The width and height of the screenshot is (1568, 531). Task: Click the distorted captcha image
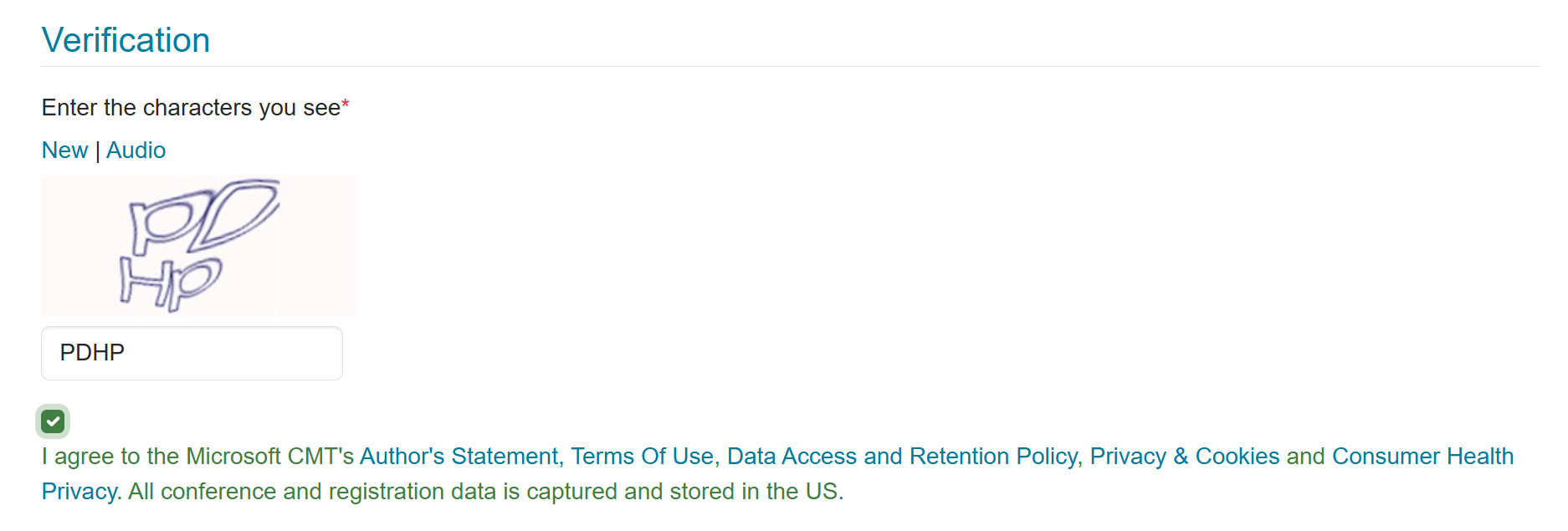(x=199, y=245)
